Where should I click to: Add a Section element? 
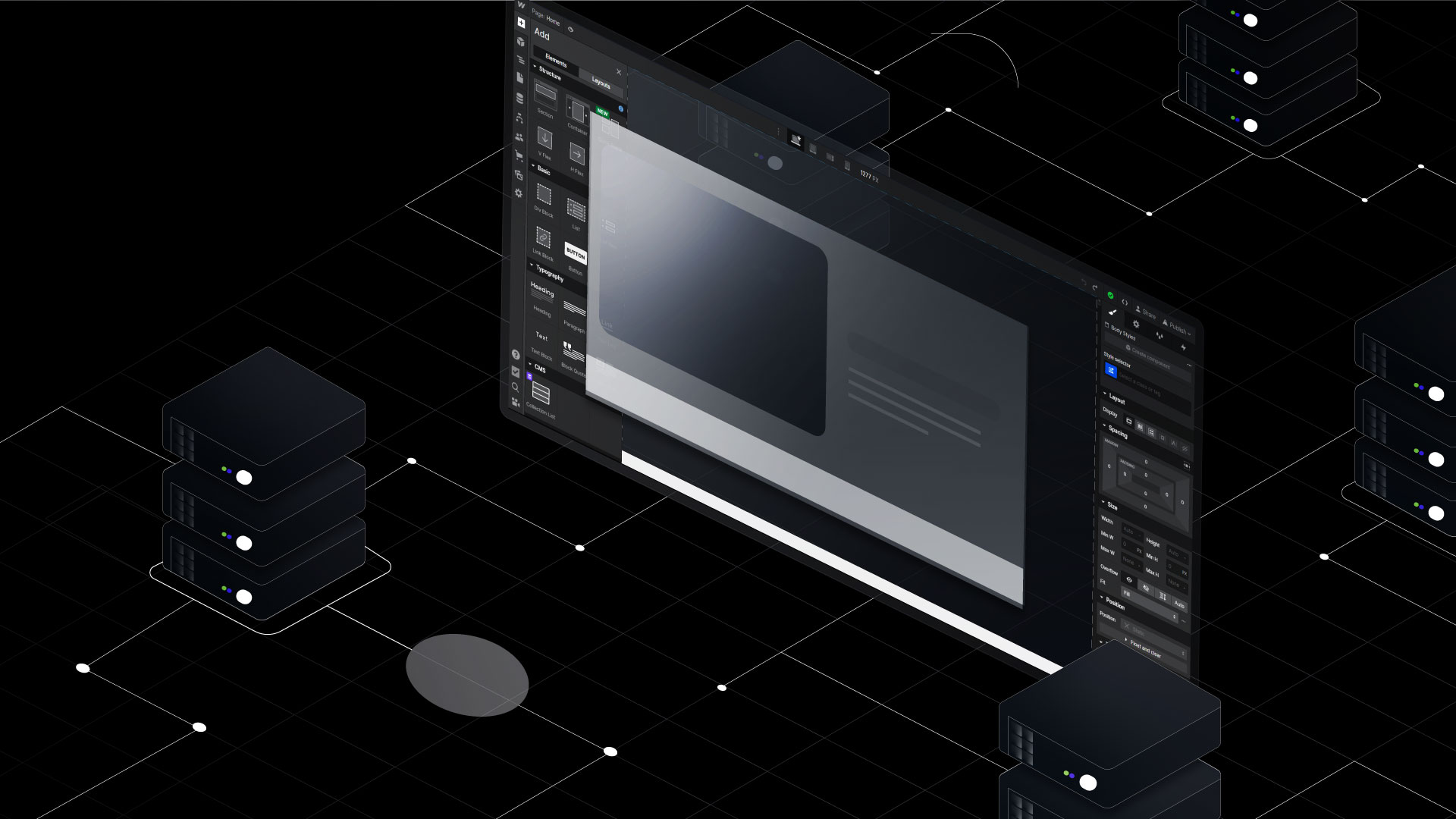coord(545,99)
